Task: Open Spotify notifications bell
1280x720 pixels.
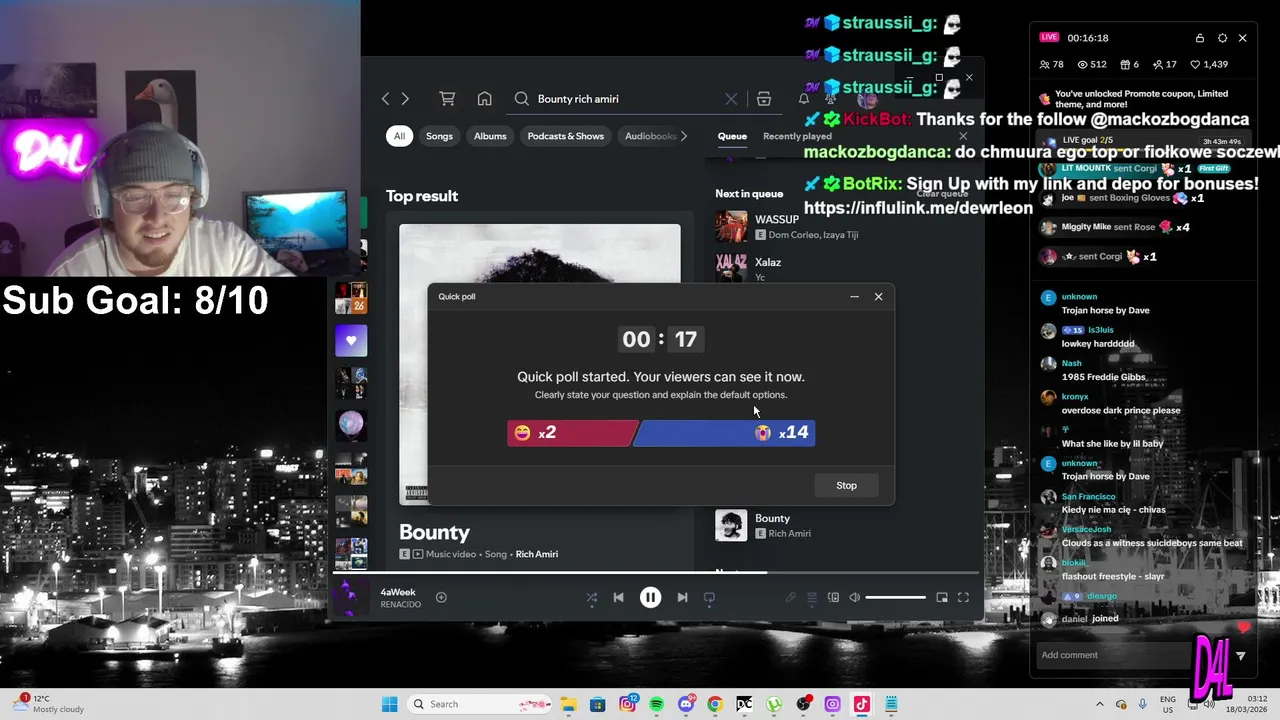Action: pyautogui.click(x=804, y=99)
